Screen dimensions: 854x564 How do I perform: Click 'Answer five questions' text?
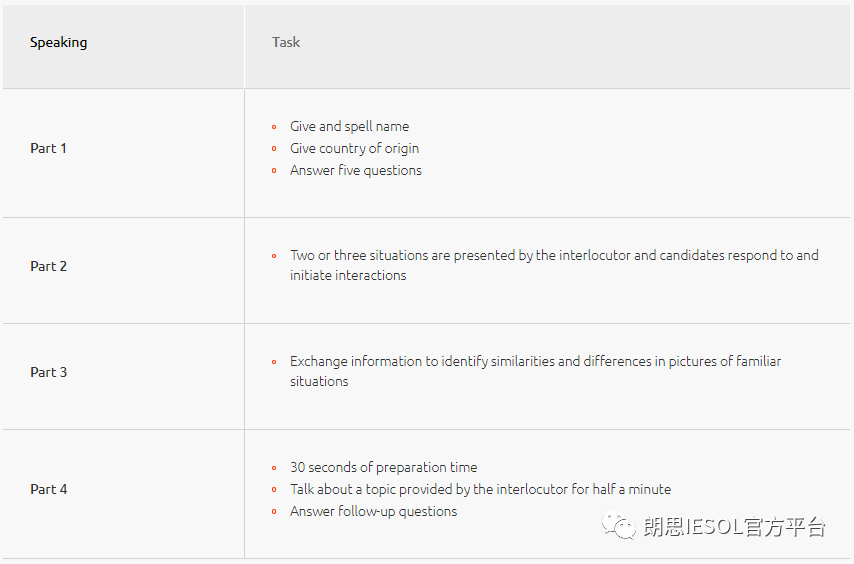pos(356,170)
